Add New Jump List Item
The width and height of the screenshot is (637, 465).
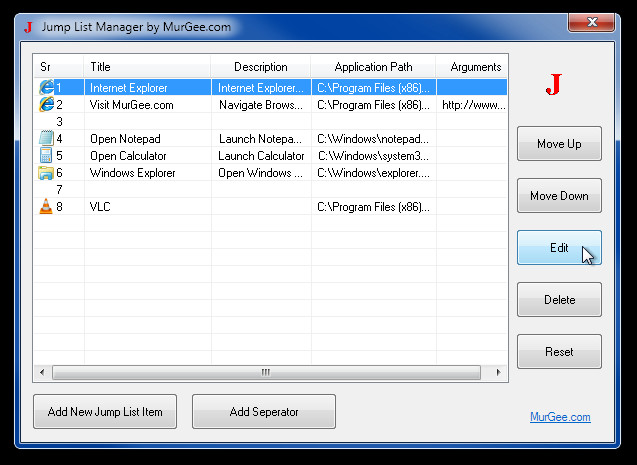[105, 411]
